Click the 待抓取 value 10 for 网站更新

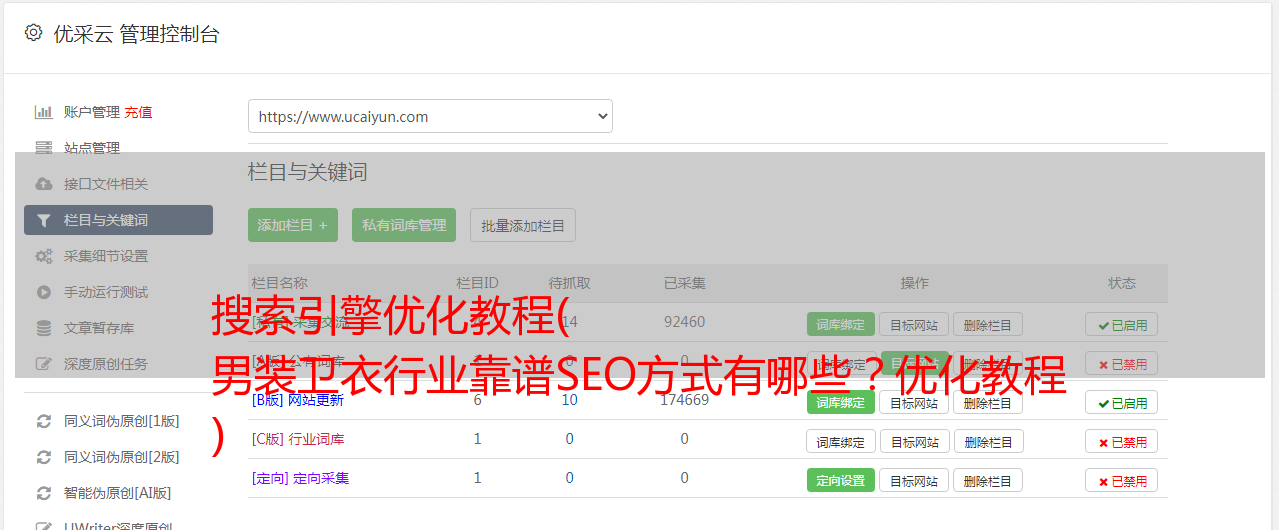click(x=569, y=400)
